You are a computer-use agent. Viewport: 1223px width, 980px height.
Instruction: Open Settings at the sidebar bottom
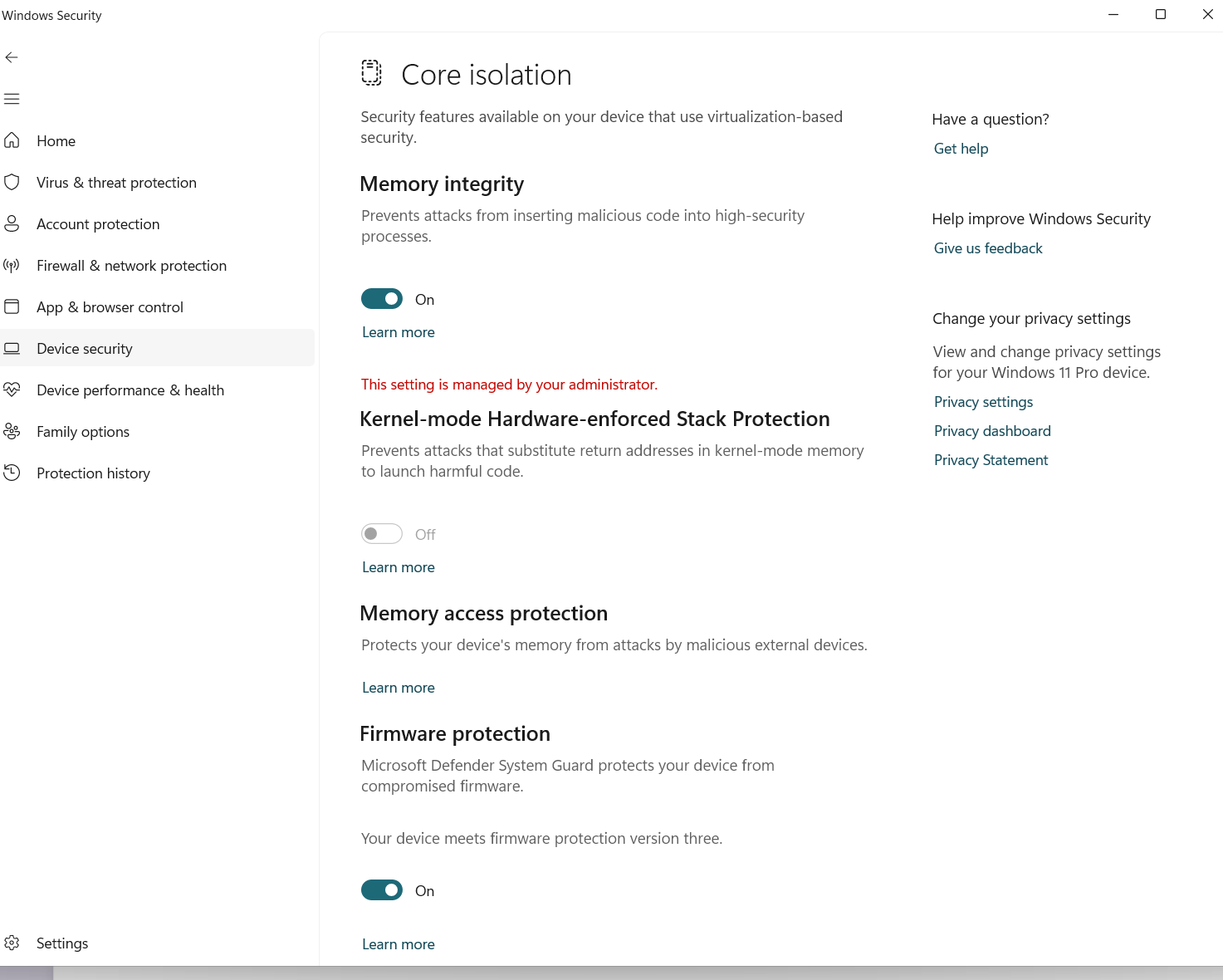[x=62, y=943]
